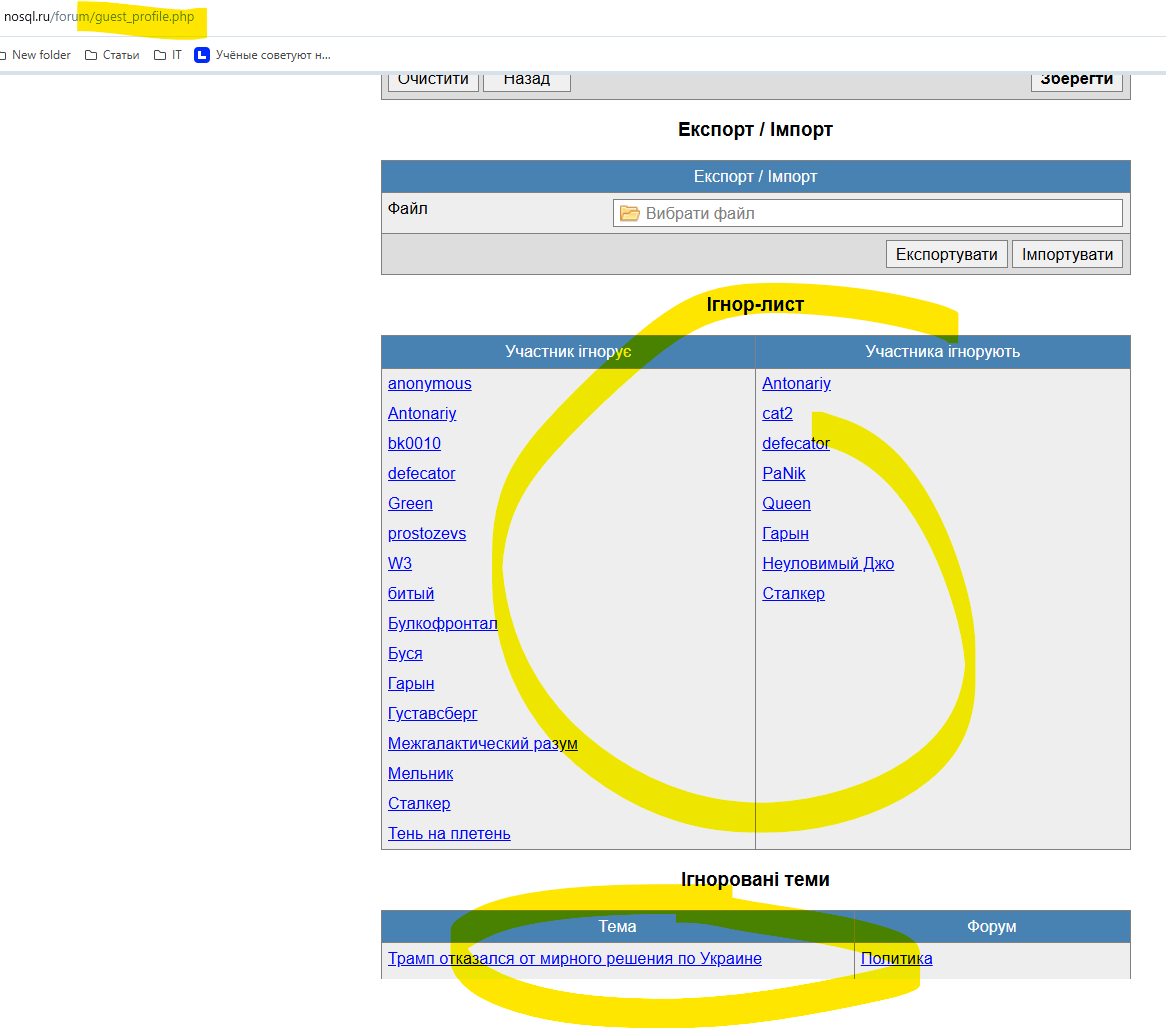The width and height of the screenshot is (1166, 1030).
Task: Open the Тень на плетень user link
Action: pyautogui.click(x=449, y=834)
